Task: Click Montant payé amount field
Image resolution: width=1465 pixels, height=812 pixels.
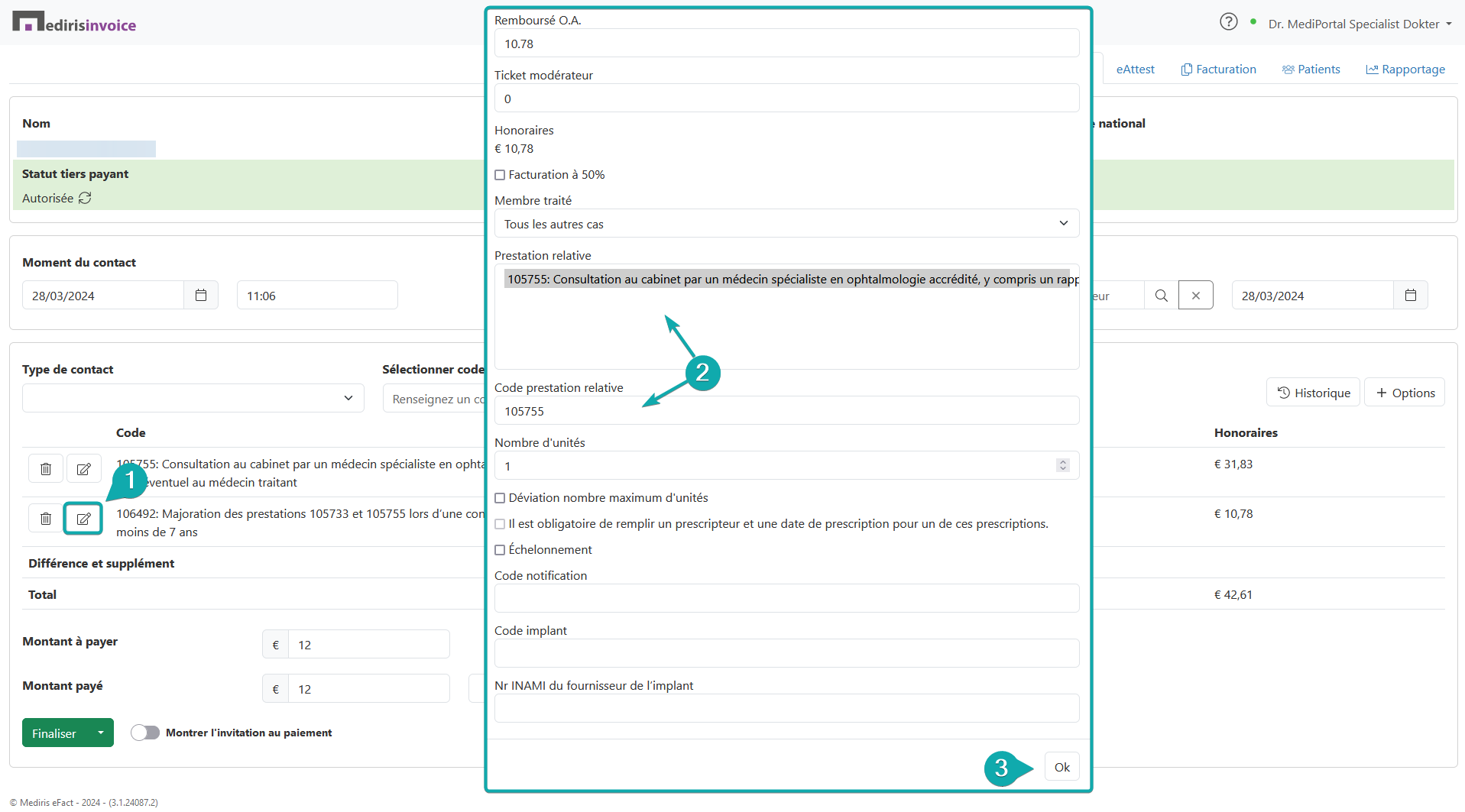Action: point(369,688)
